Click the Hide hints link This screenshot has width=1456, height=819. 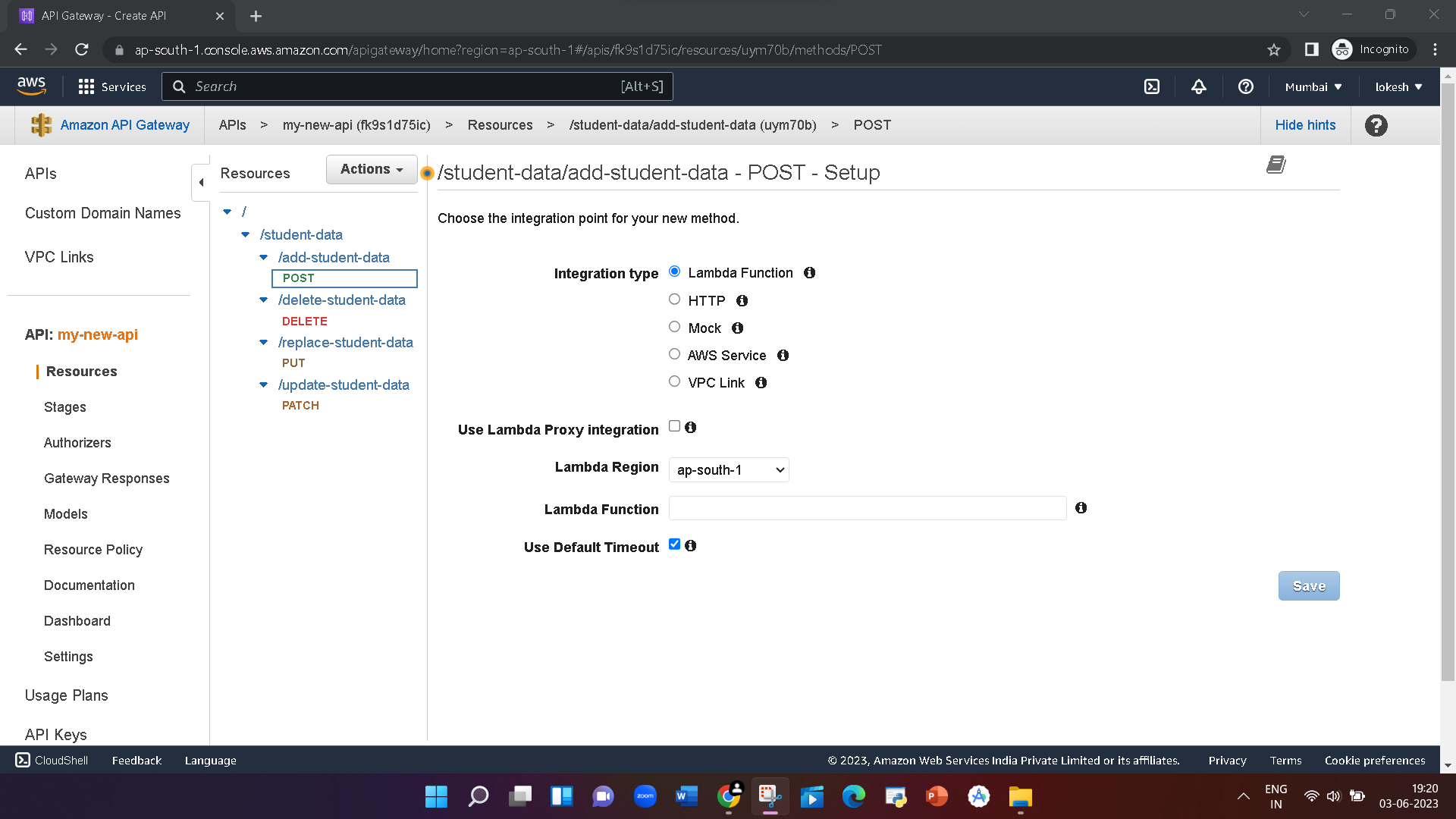coord(1305,124)
